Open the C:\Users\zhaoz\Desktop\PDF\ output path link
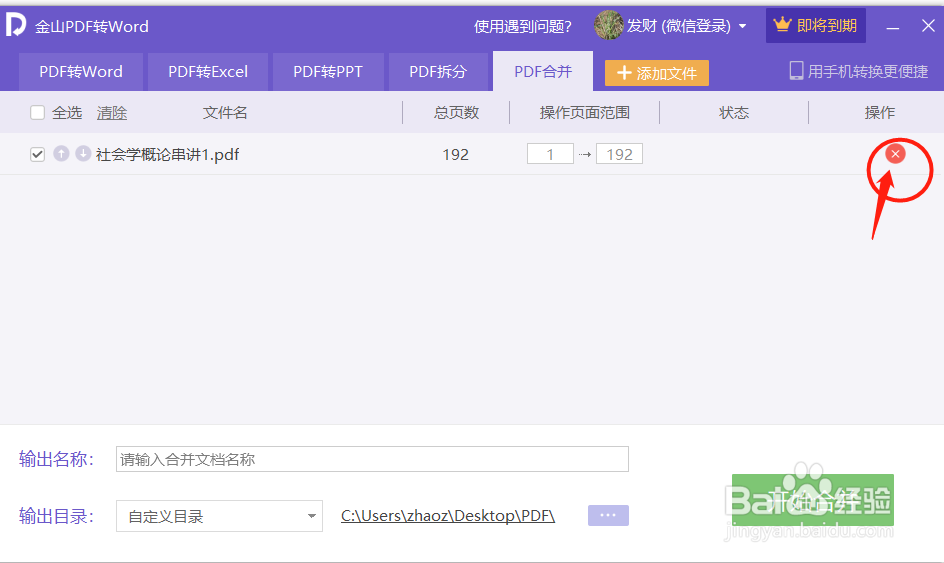Viewport: 944px width, 563px height. 447,516
